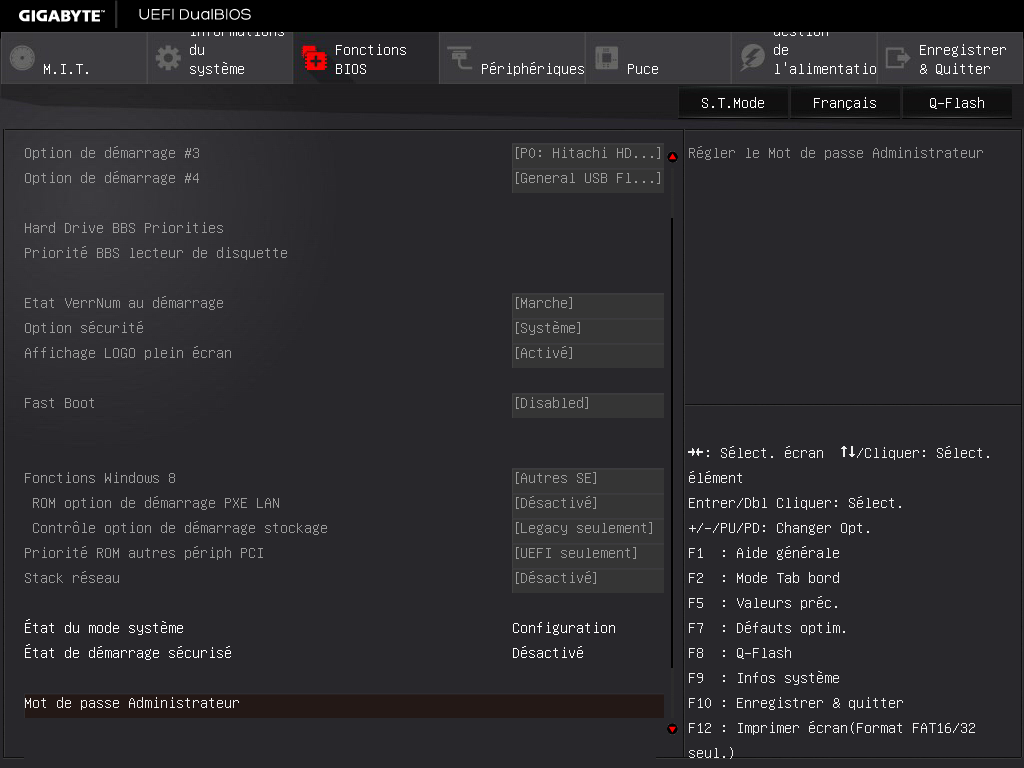Switch to the Fonctions BIOS tab
This screenshot has width=1024, height=768.
(x=366, y=58)
